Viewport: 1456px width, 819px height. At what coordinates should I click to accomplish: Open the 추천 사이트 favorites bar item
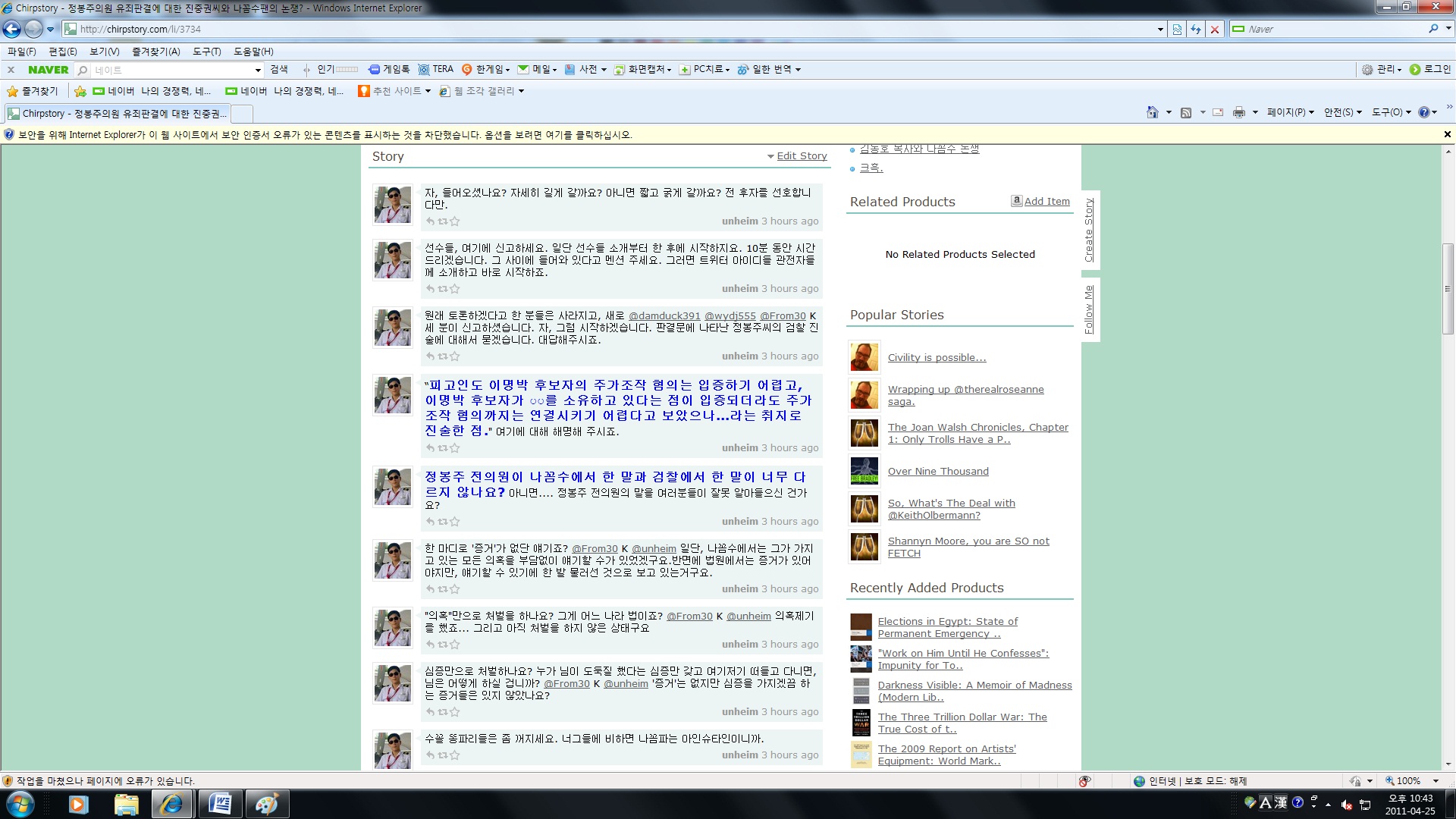[394, 91]
